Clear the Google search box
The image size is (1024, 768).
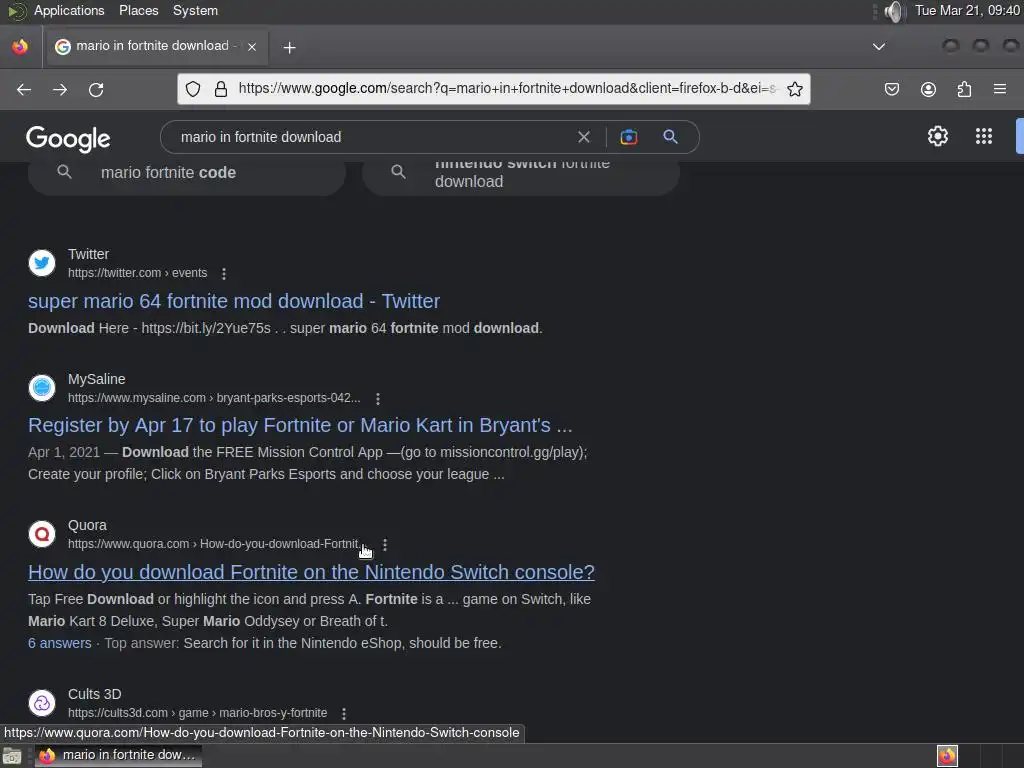pos(584,137)
